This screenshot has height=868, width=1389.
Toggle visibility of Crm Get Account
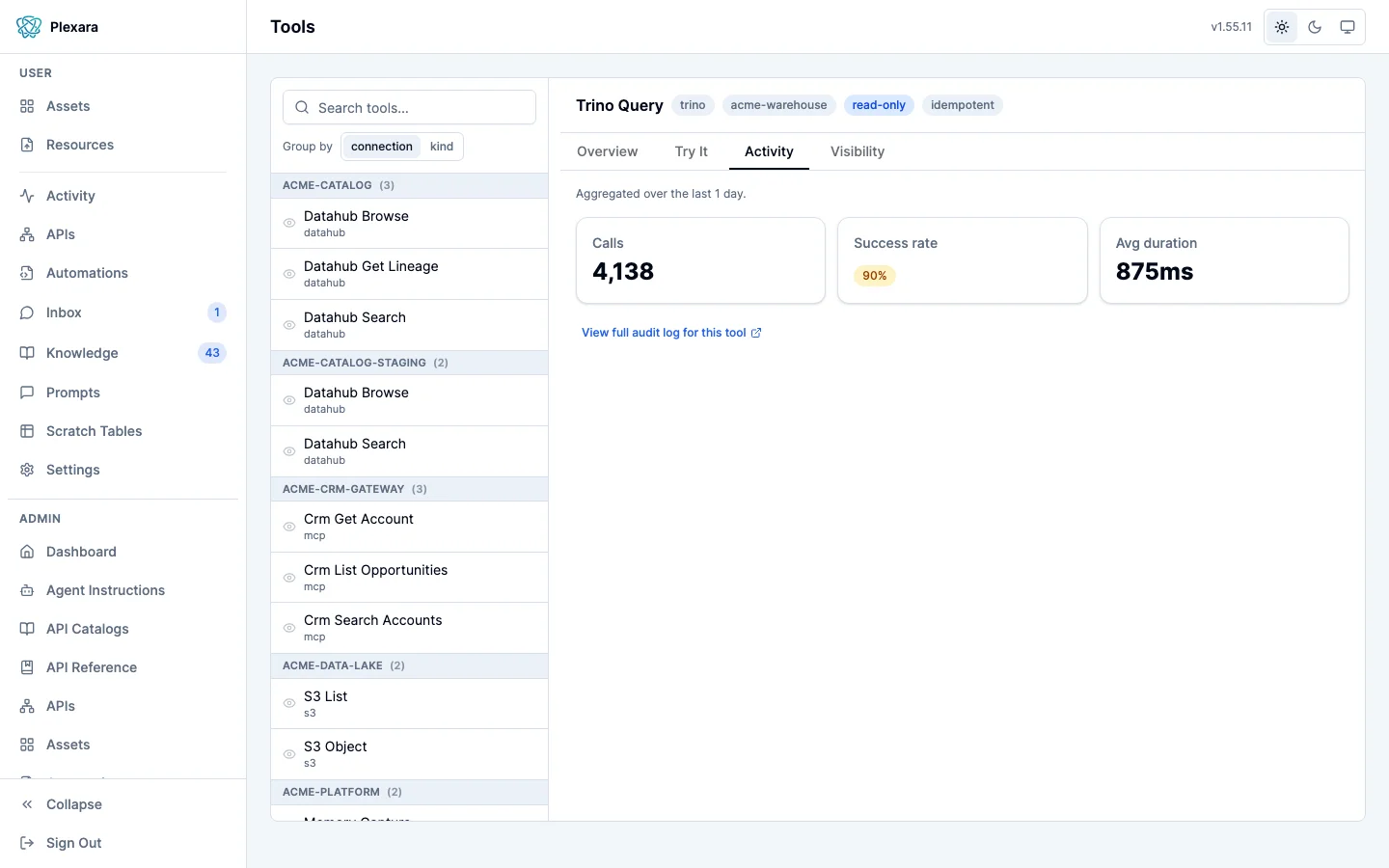(x=289, y=527)
